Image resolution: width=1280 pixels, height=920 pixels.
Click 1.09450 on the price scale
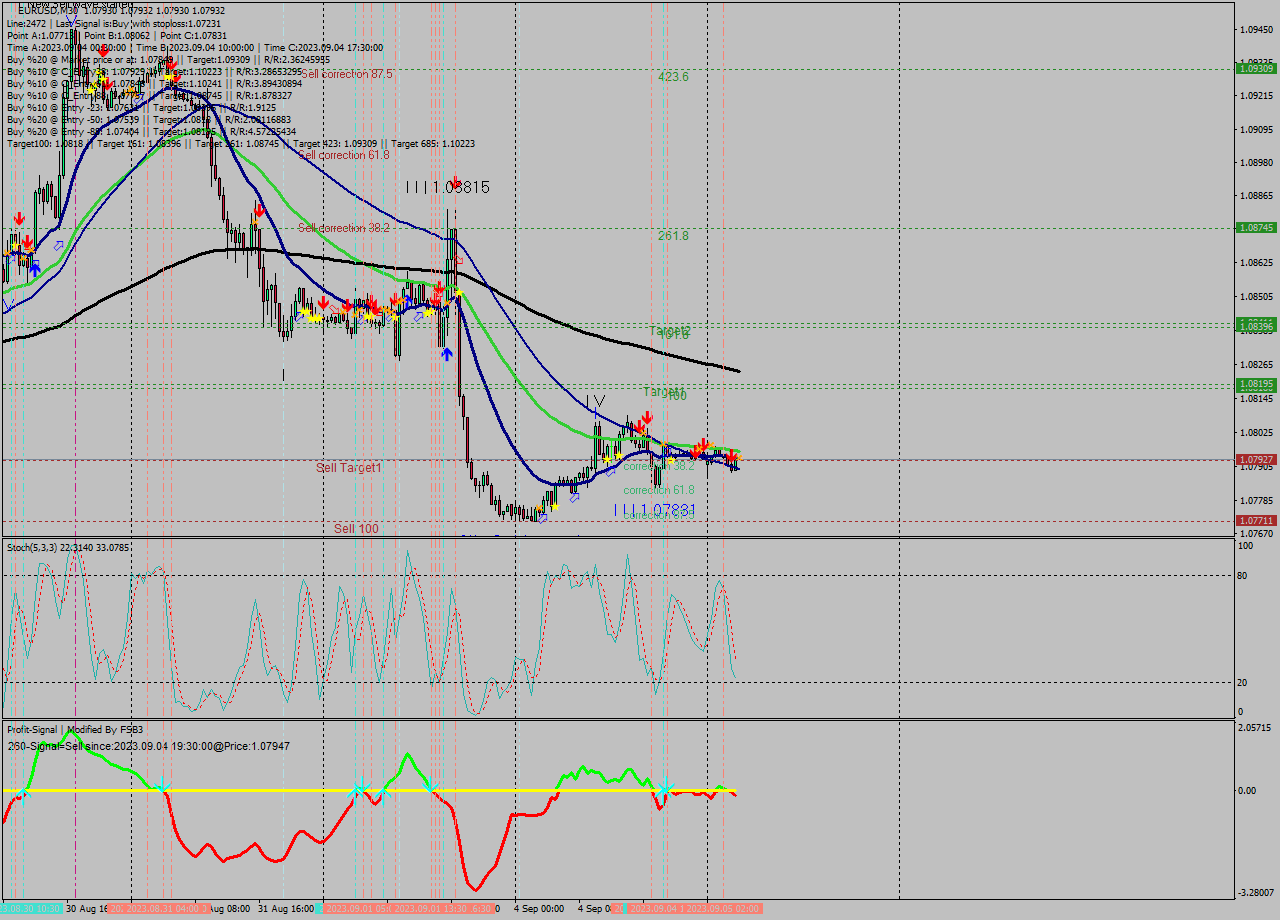point(1257,30)
